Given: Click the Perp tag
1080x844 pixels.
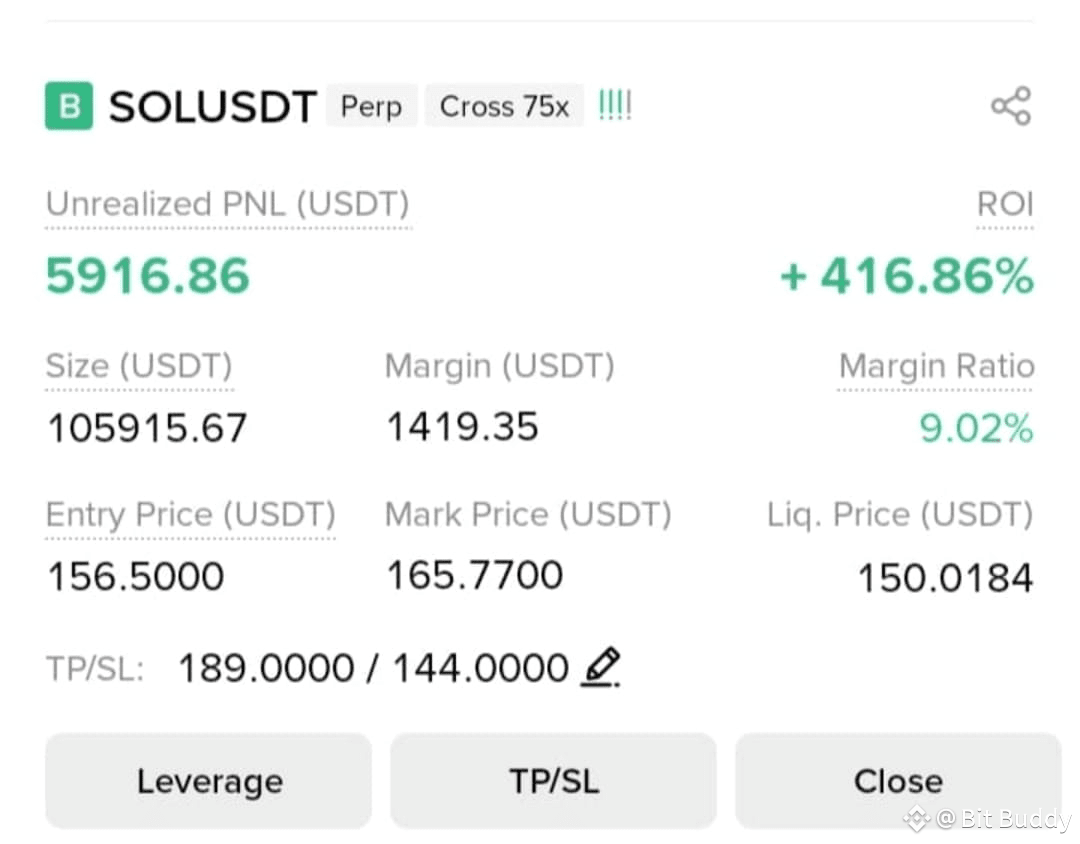Looking at the screenshot, I should [x=371, y=106].
